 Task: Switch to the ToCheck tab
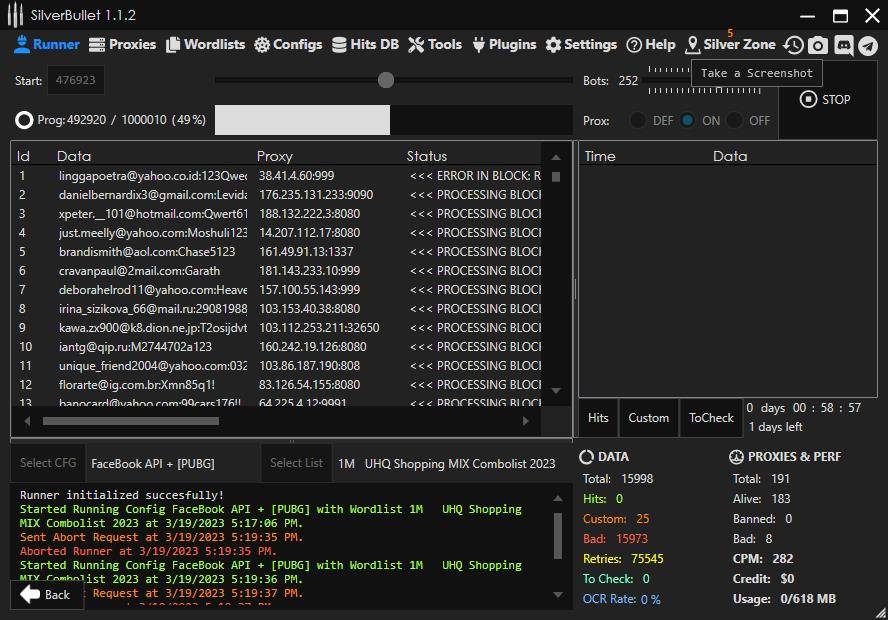point(711,418)
